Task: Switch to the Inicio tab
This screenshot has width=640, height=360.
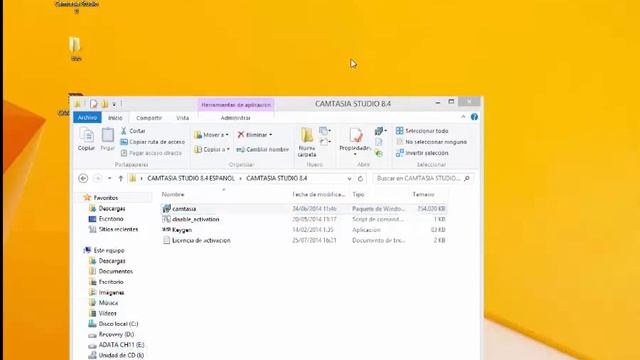Action: (115, 118)
